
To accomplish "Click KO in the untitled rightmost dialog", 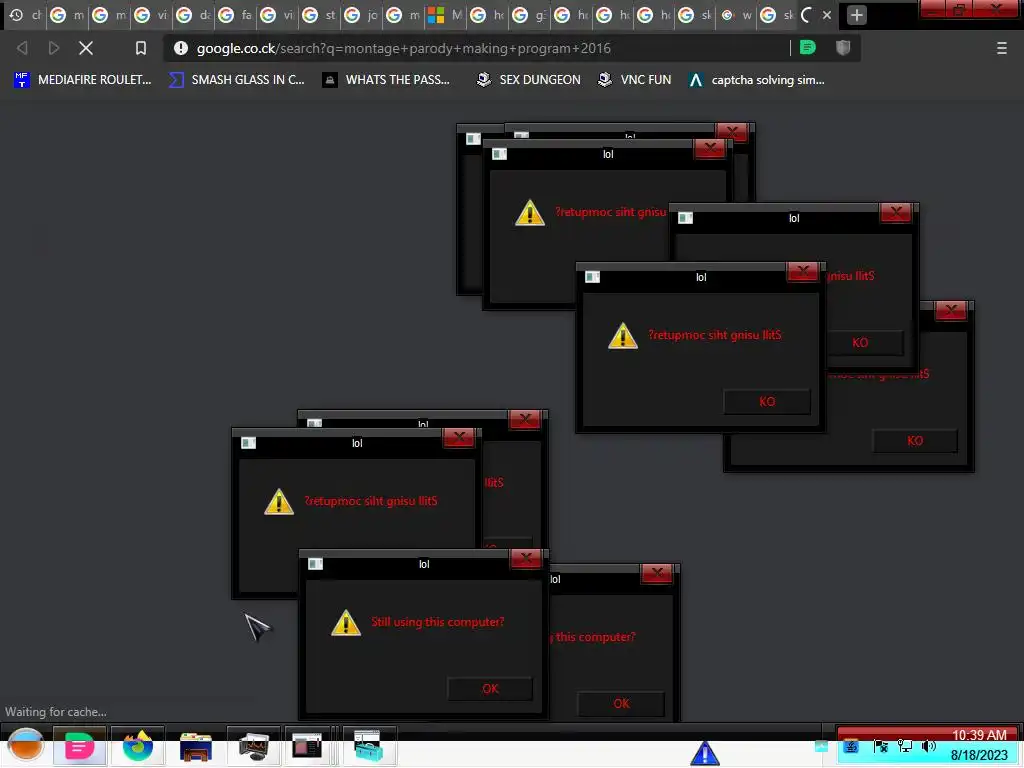I will tap(915, 441).
